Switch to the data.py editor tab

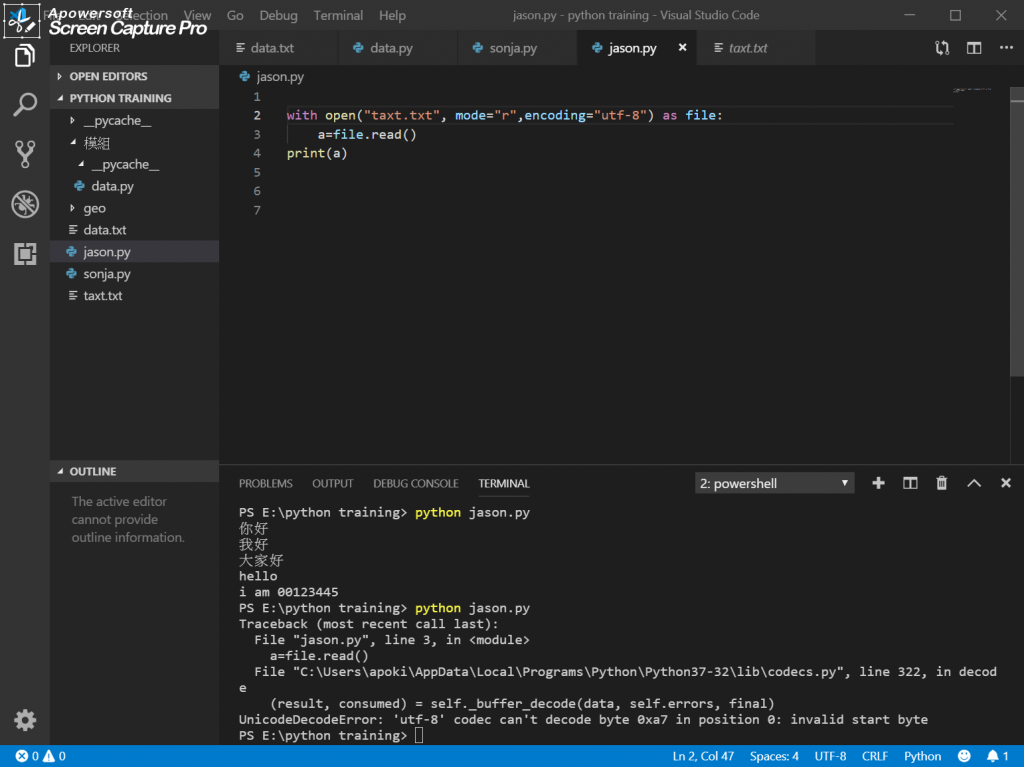[x=398, y=48]
